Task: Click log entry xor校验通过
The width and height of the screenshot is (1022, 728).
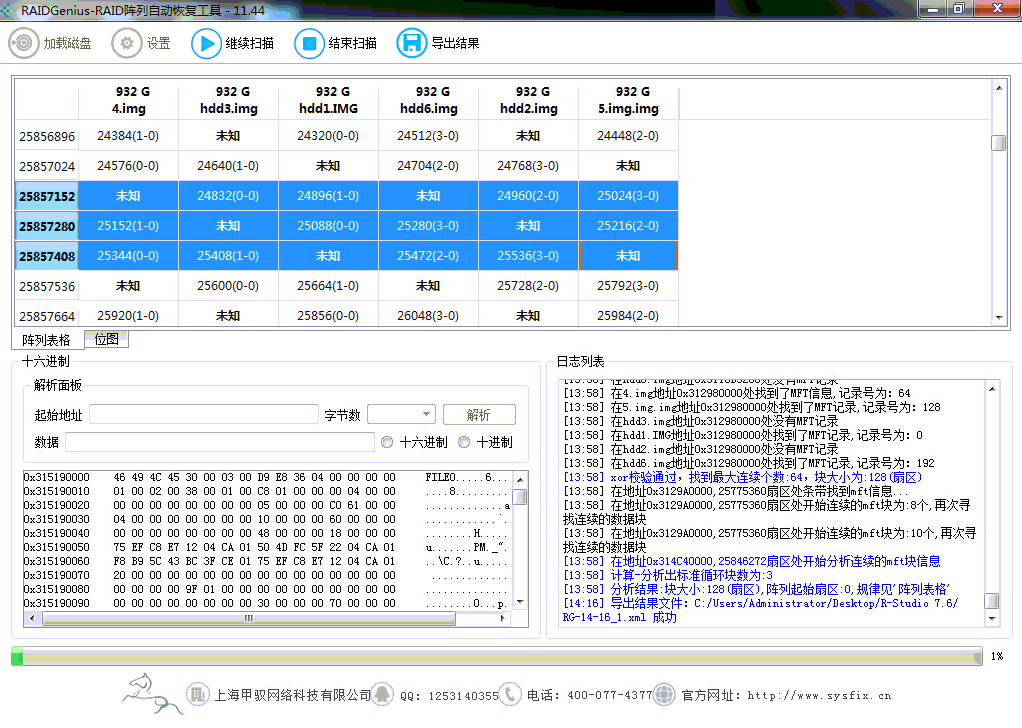Action: click(x=743, y=477)
